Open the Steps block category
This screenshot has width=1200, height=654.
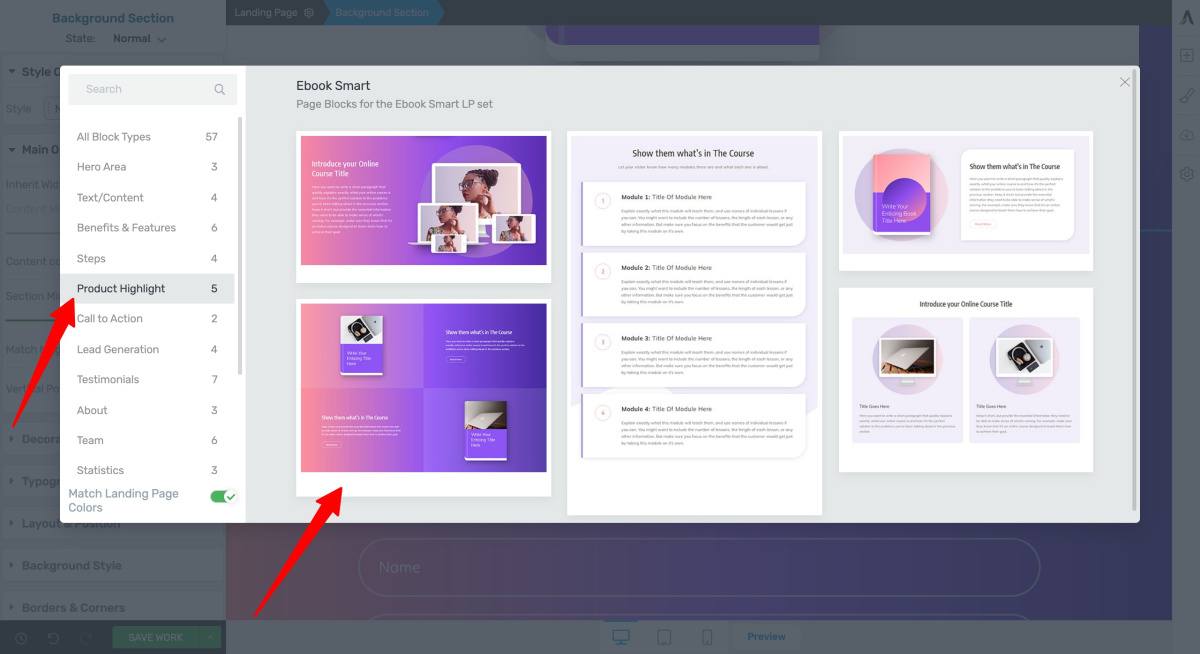tap(147, 259)
